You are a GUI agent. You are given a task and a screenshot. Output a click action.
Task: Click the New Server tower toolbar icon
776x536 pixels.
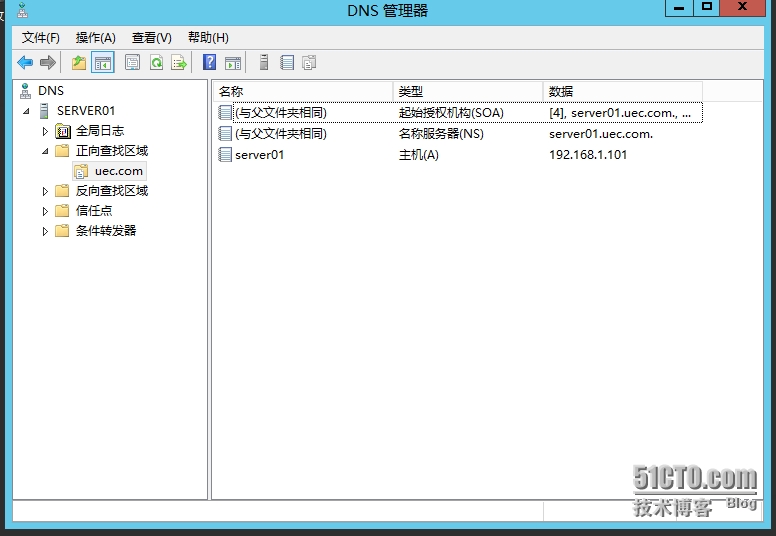(x=264, y=62)
